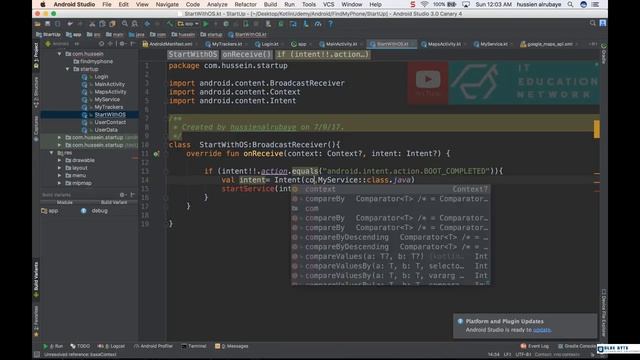The height and width of the screenshot is (360, 640).
Task: Click the Sync Project with Gradle icon
Action: tap(281, 24)
